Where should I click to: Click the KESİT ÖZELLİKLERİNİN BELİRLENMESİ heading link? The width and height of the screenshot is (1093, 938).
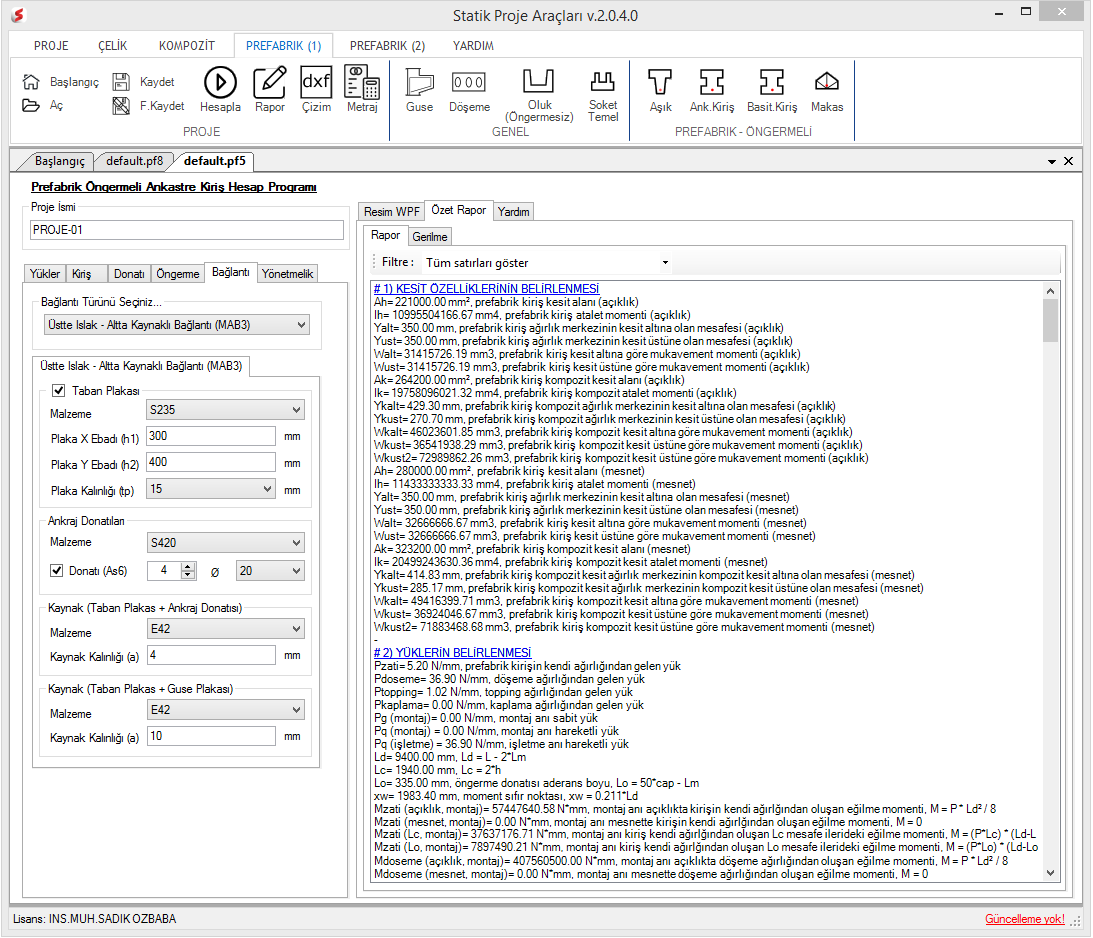point(486,289)
